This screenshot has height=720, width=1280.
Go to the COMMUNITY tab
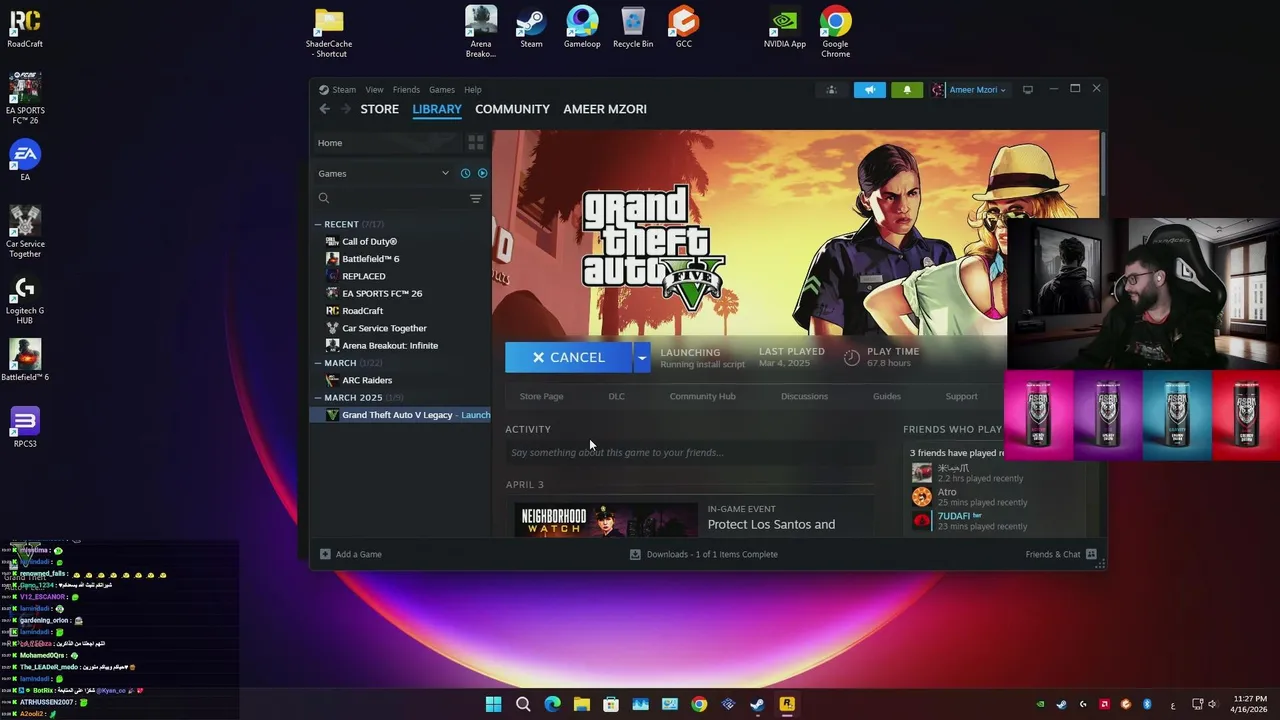click(x=512, y=109)
